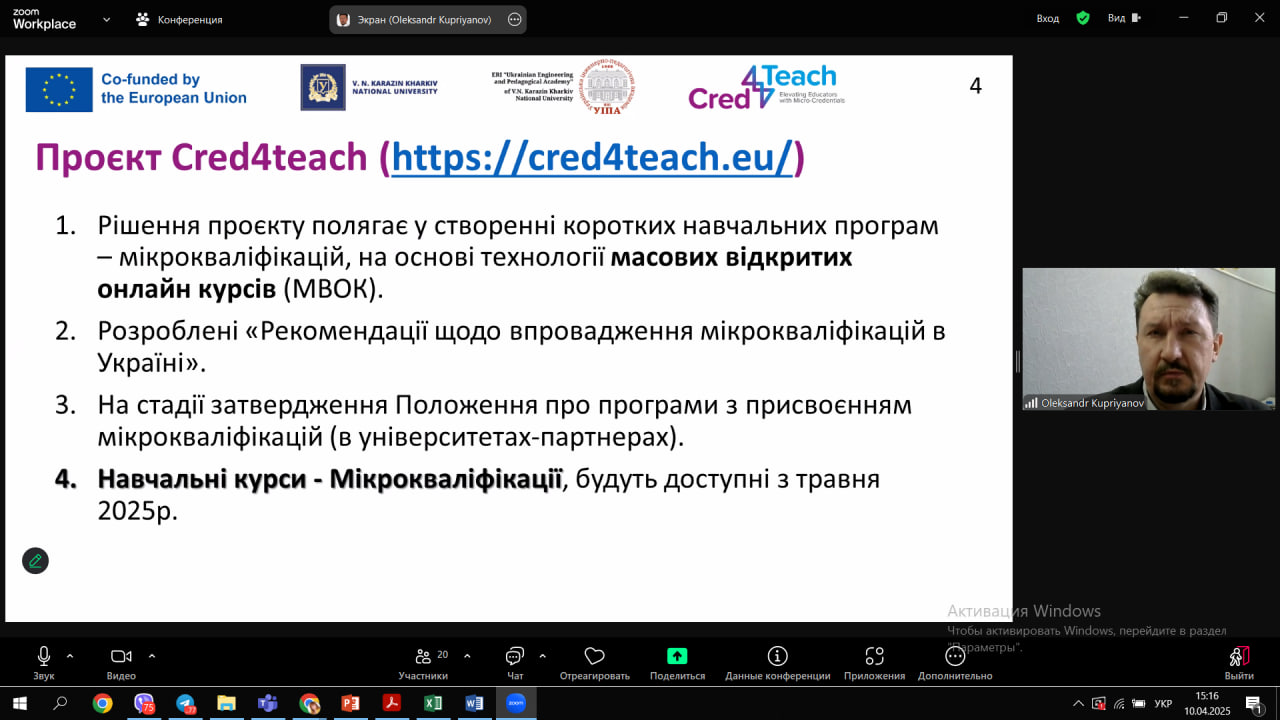
Task: Expand video options arrow next to Видео
Action: (x=152, y=656)
